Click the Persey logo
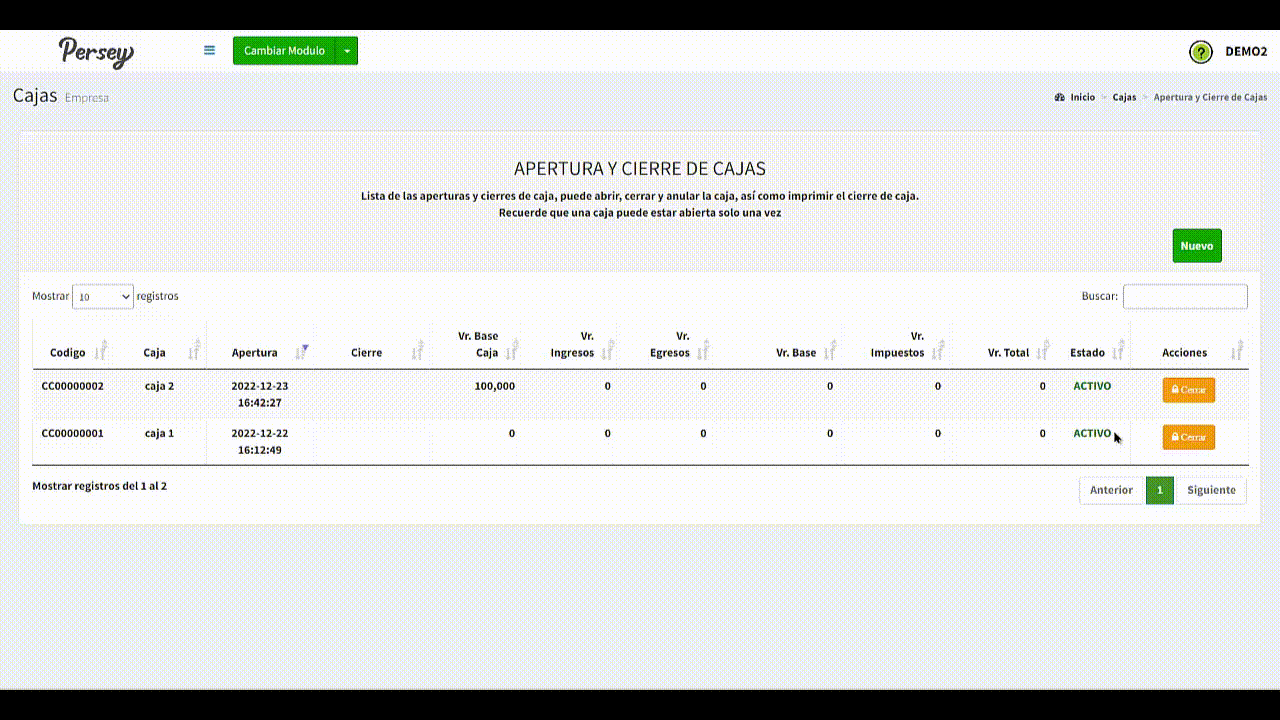This screenshot has width=1280, height=720. [x=96, y=51]
